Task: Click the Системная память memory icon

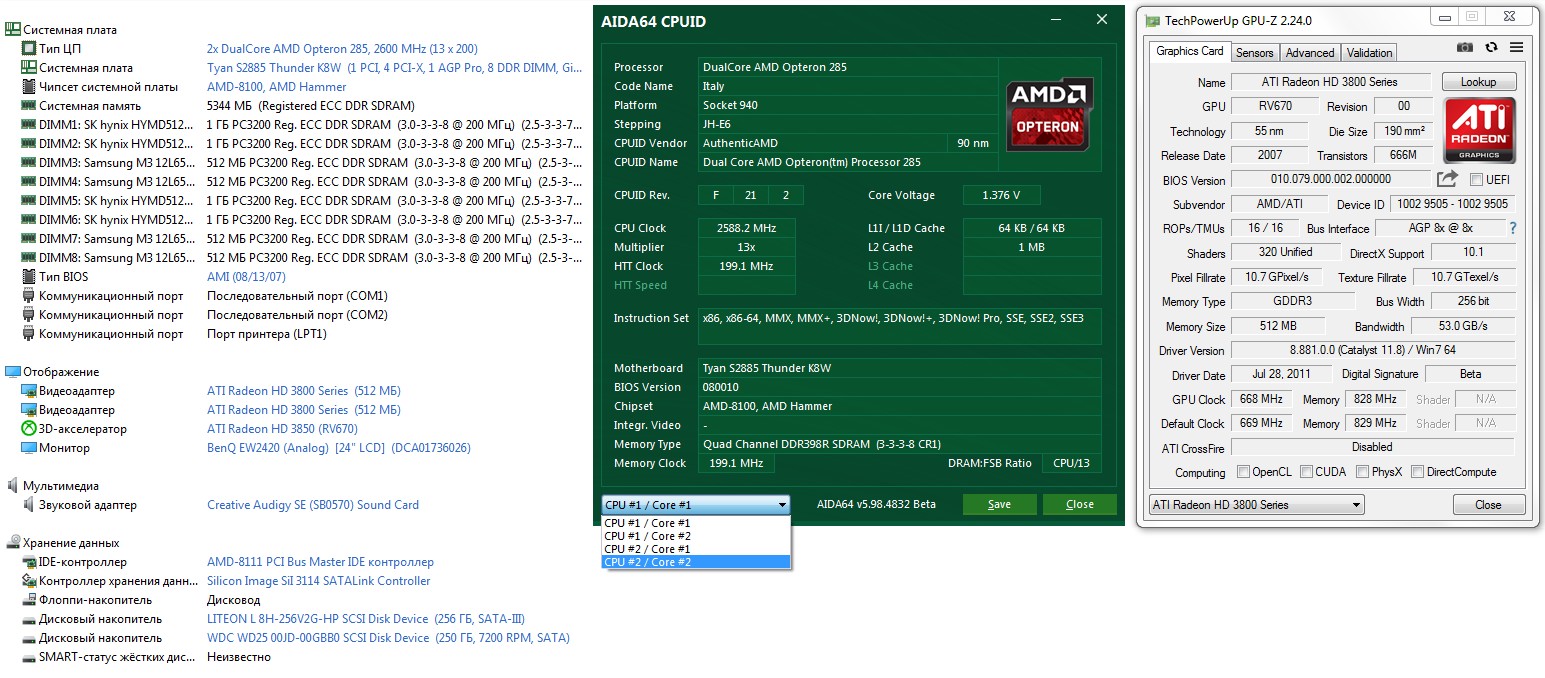Action: 29,106
